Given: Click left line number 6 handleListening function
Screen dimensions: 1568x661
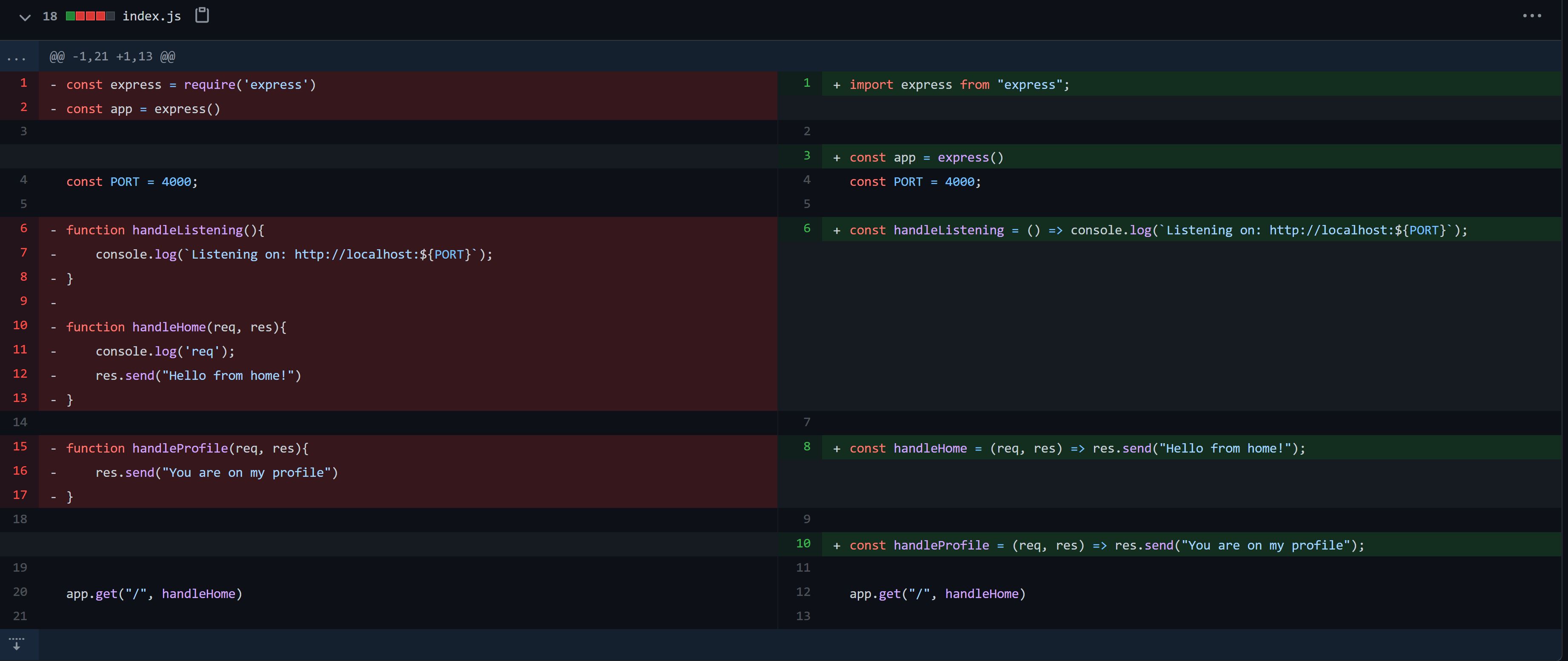Looking at the screenshot, I should [23, 229].
